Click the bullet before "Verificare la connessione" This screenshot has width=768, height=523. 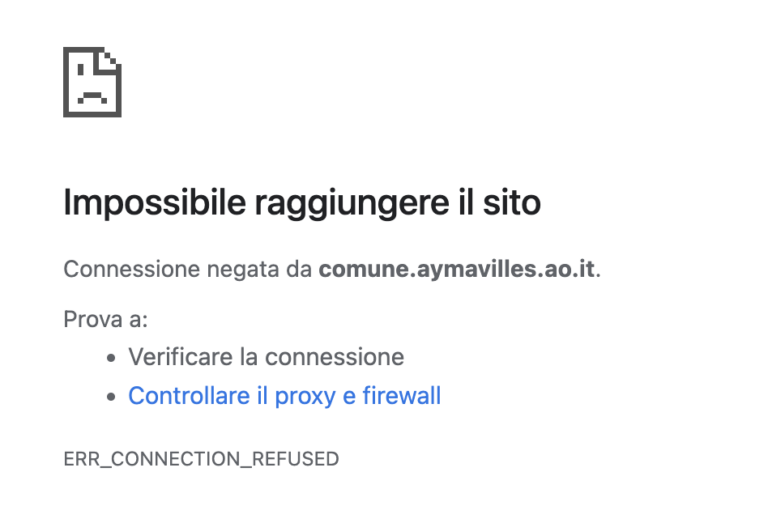[113, 358]
